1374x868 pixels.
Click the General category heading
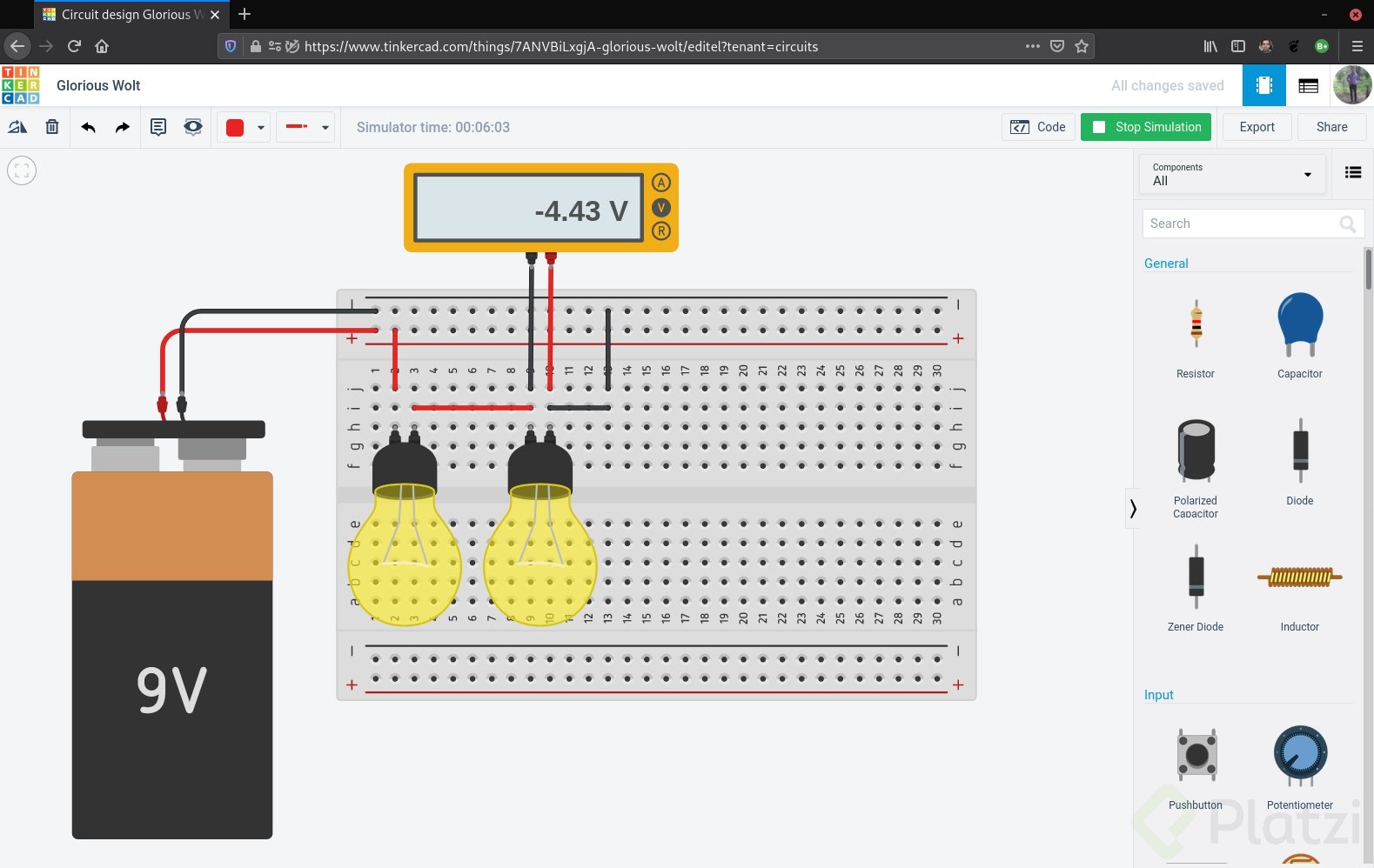click(1166, 264)
